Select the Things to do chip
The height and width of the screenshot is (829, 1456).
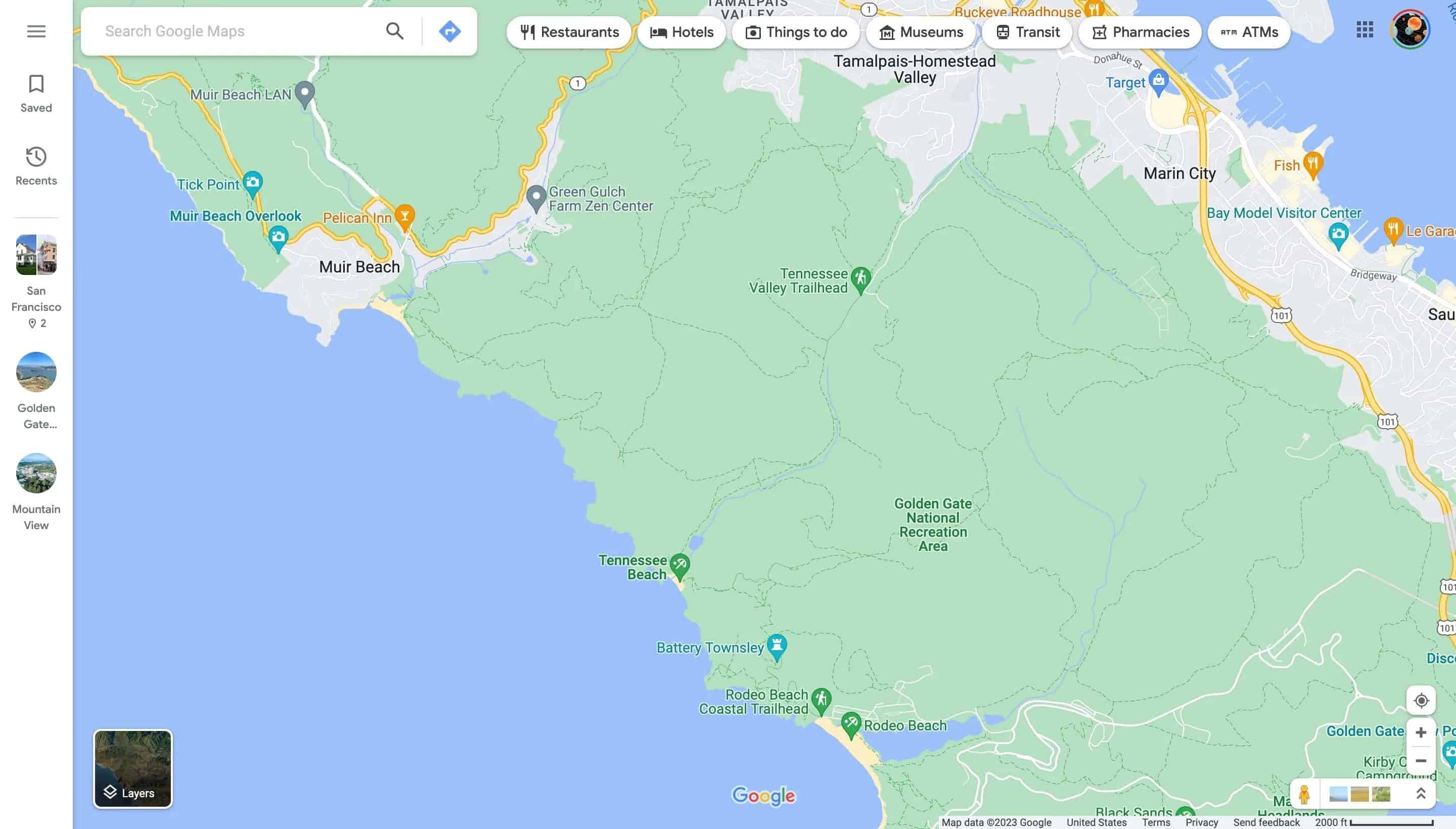pyautogui.click(x=795, y=32)
